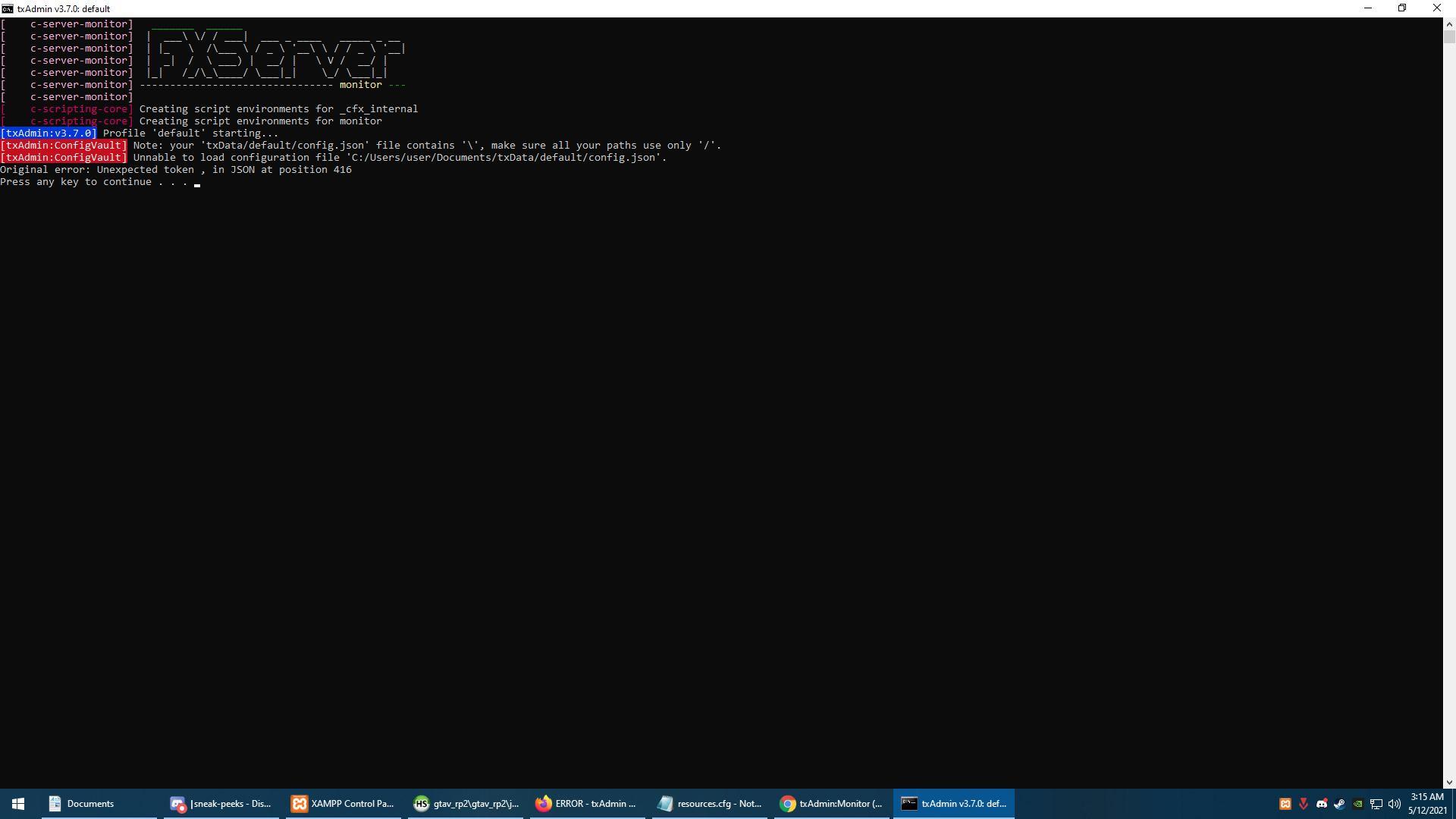Image resolution: width=1456 pixels, height=819 pixels.
Task: Open the gtav_rp2 HeidiSQL taskbar item
Action: [x=465, y=804]
